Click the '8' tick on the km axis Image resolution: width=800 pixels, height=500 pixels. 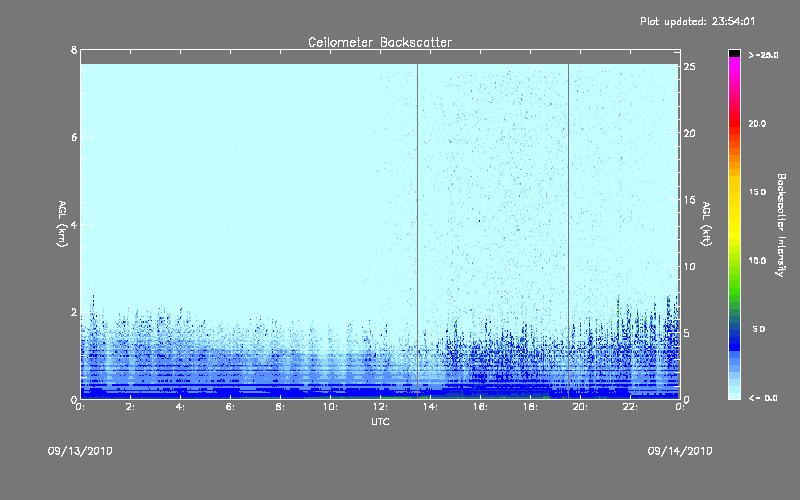[x=74, y=50]
